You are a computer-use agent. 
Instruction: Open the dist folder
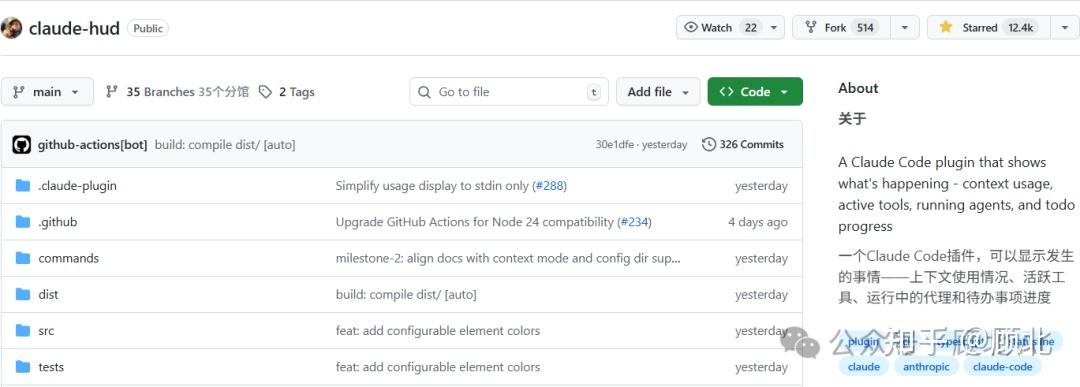[48, 294]
